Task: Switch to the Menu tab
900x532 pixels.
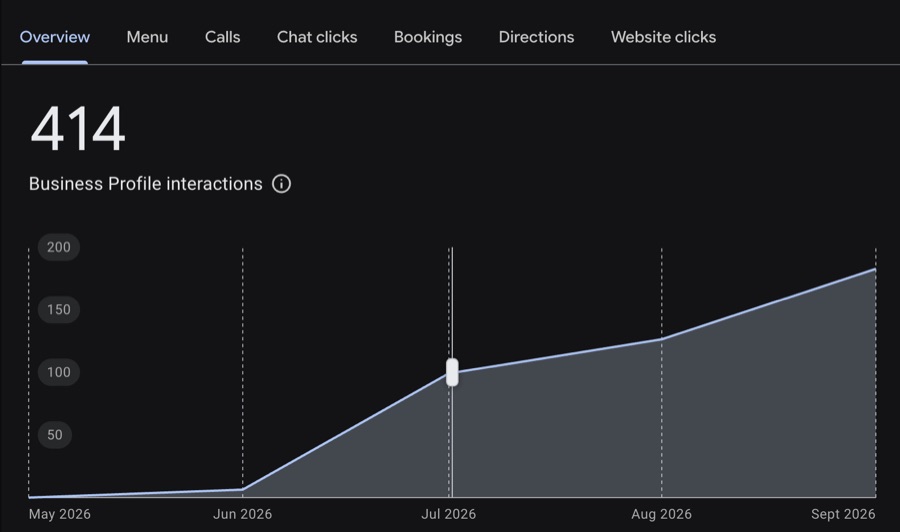Action: [x=148, y=37]
